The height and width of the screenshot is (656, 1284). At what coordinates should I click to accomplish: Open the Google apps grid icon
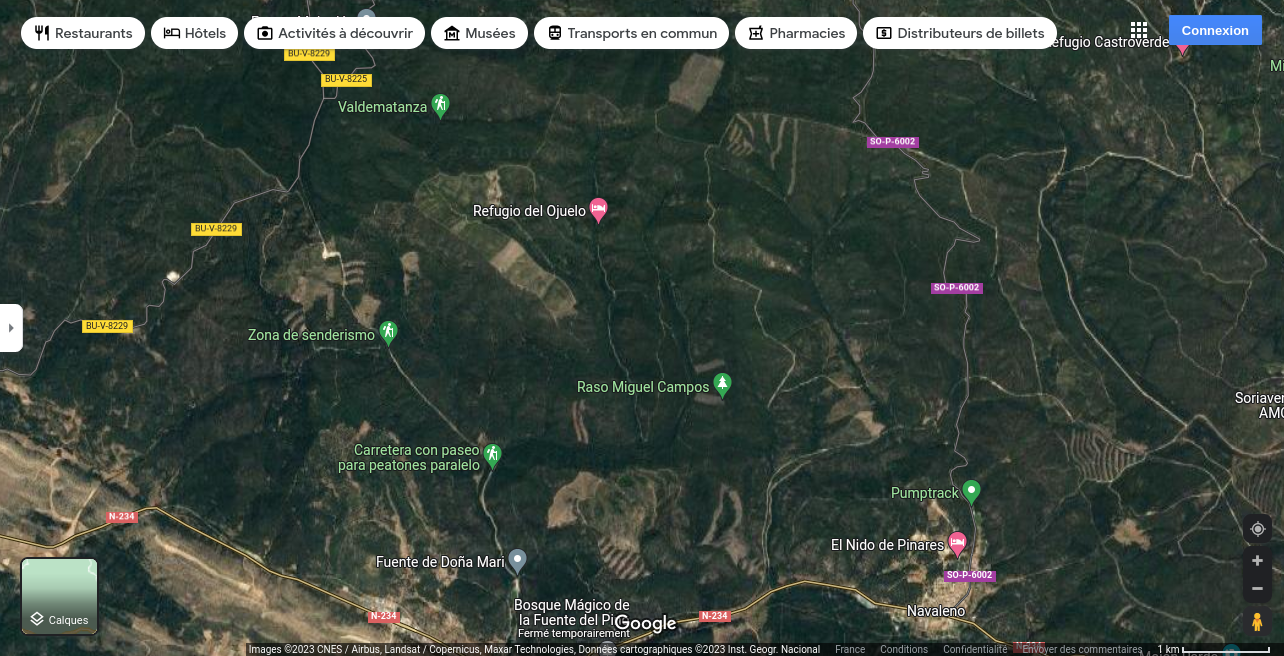click(x=1139, y=31)
